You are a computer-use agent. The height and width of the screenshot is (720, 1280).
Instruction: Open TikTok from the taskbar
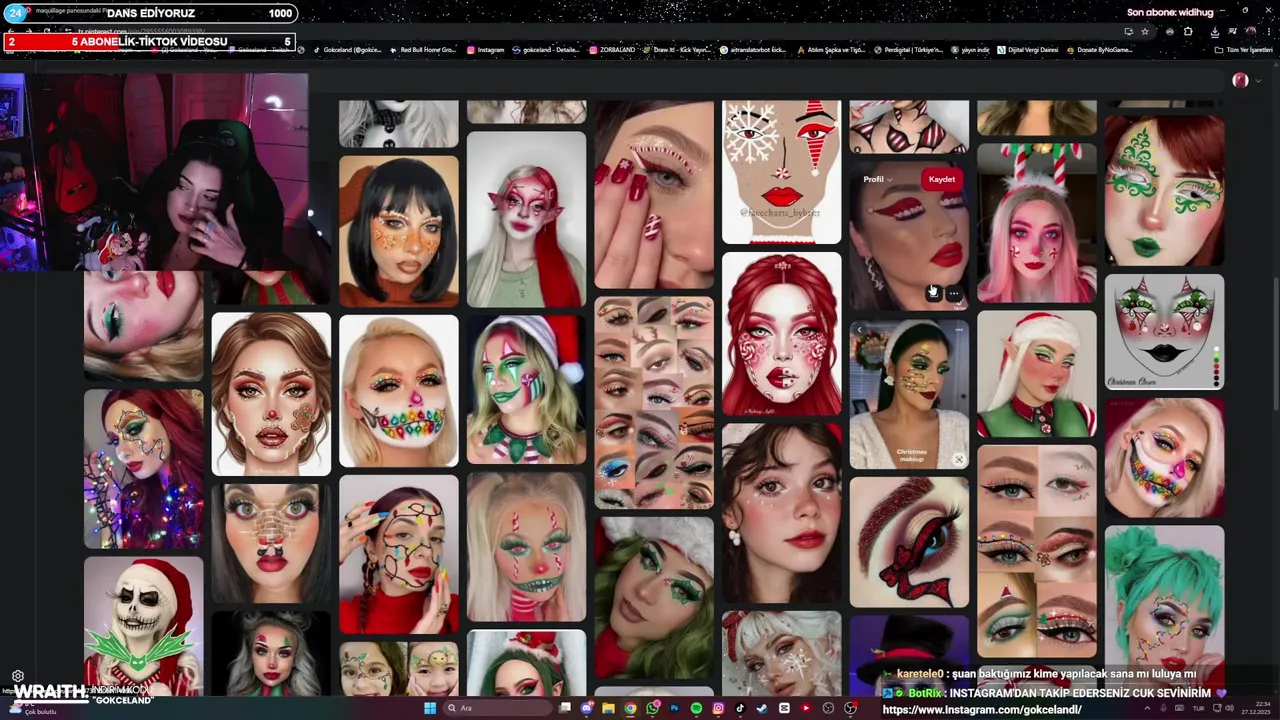pyautogui.click(x=740, y=708)
